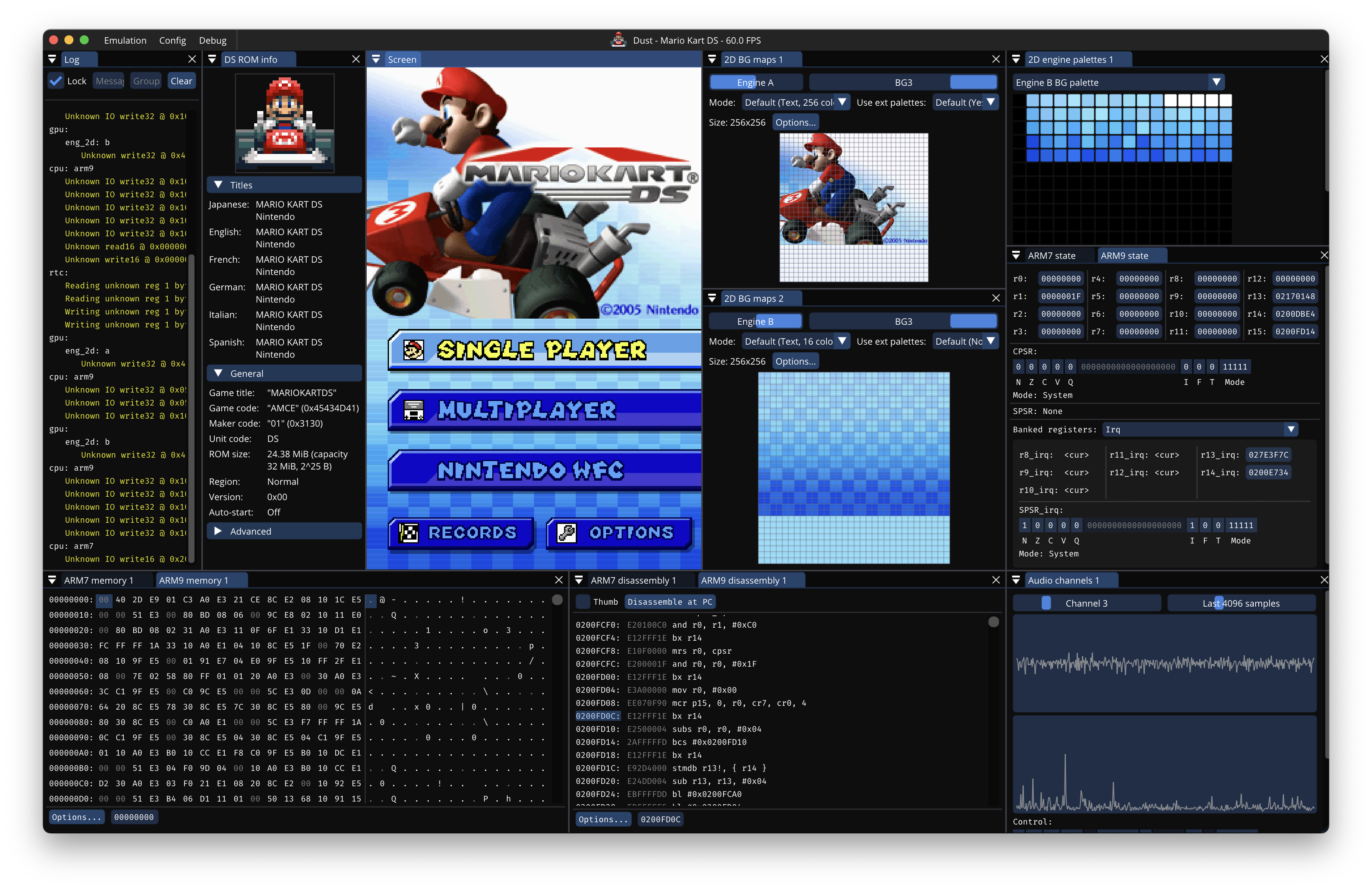The height and width of the screenshot is (890, 1372).
Task: Click the Audio channels 1 panel menu icon
Action: [1016, 580]
